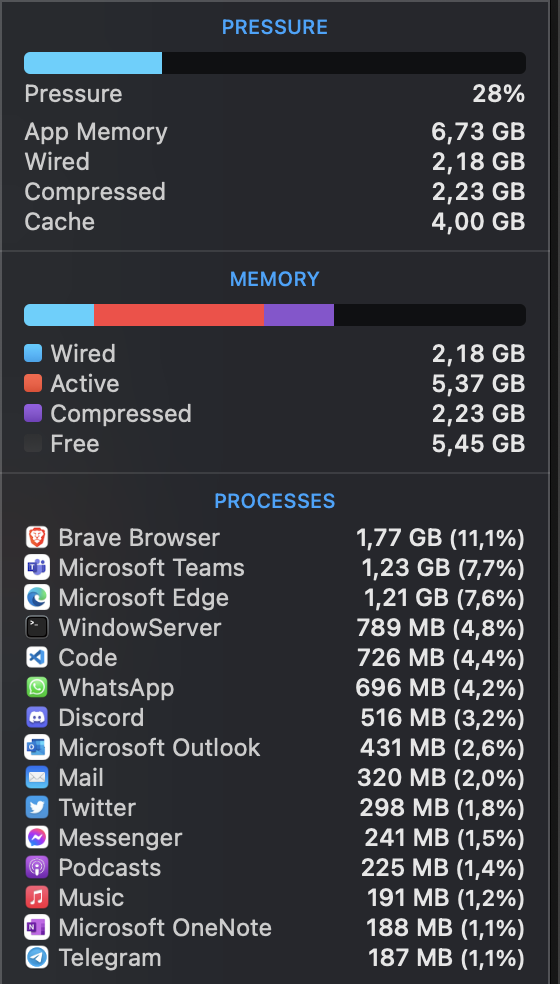
Task: Select the Messenger process row
Action: click(x=275, y=838)
